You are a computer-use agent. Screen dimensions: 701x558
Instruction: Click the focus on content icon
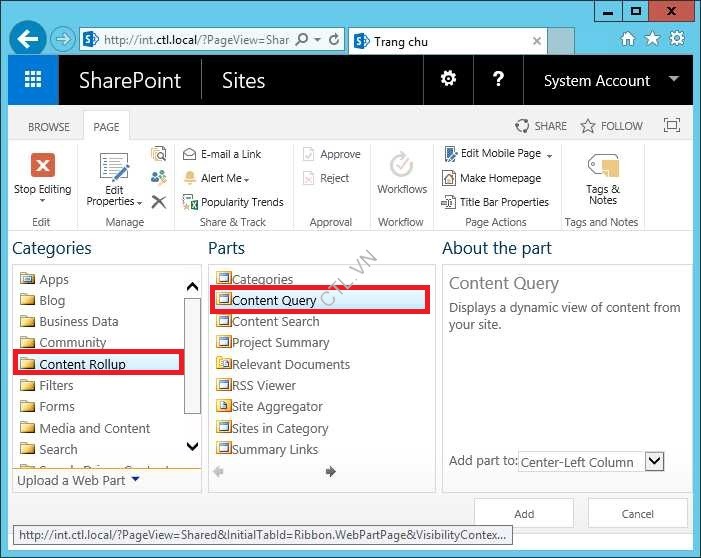coord(672,126)
